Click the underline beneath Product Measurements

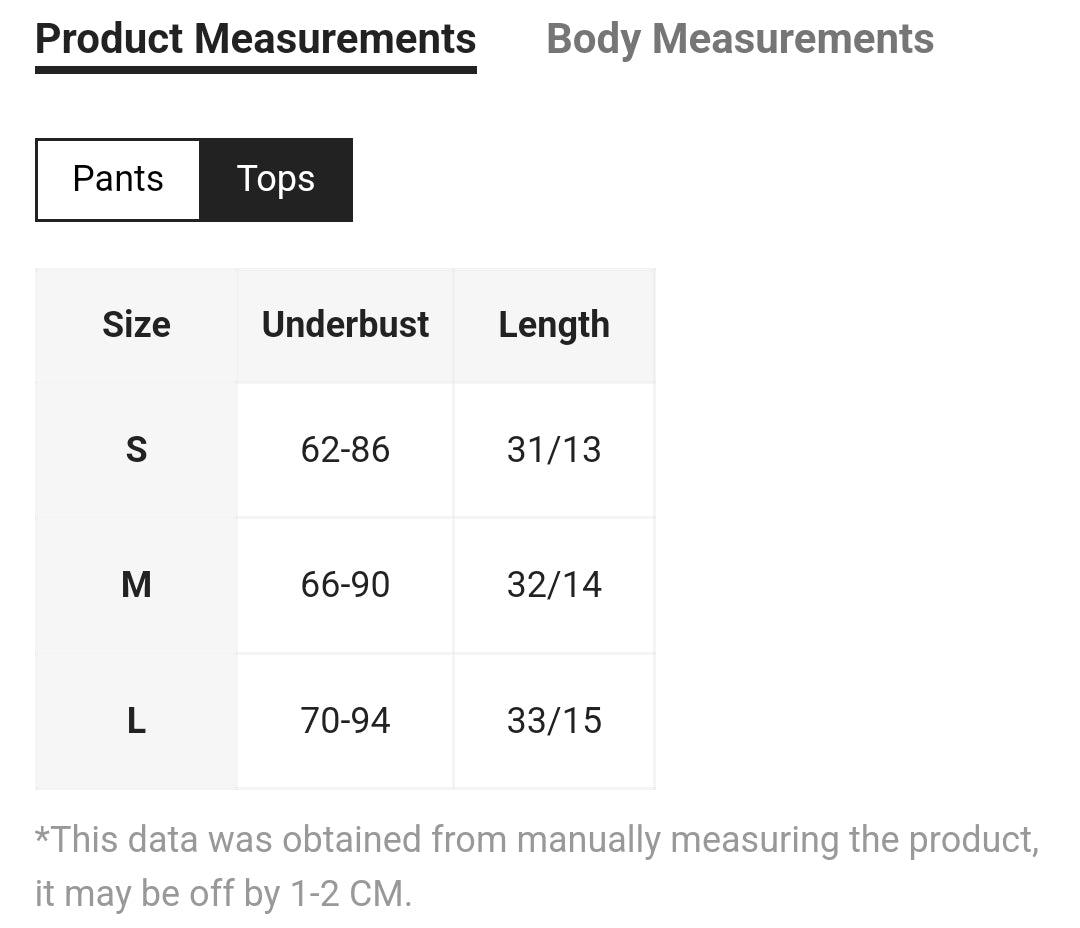255,70
